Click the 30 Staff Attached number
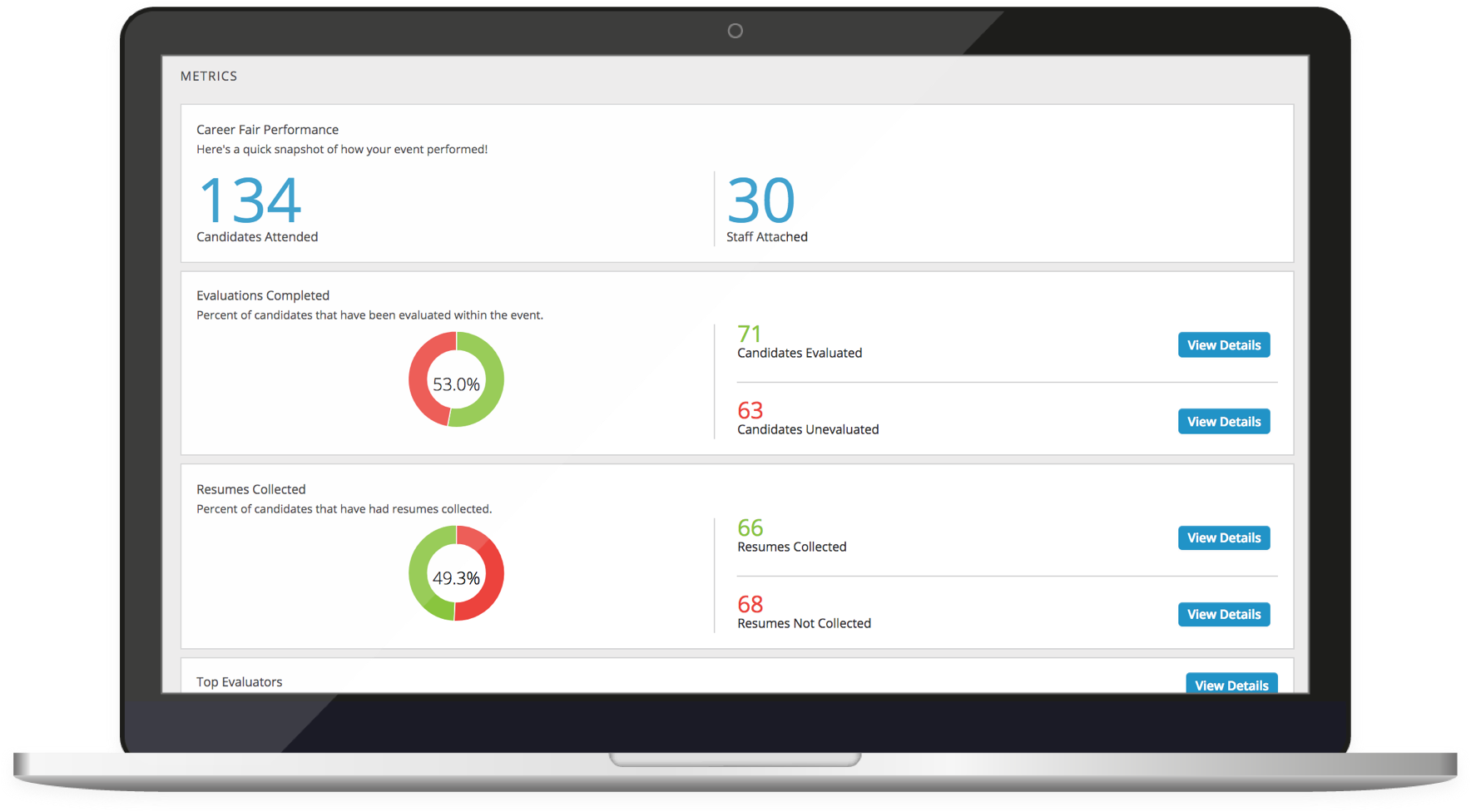This screenshot has height=812, width=1471. (x=760, y=201)
